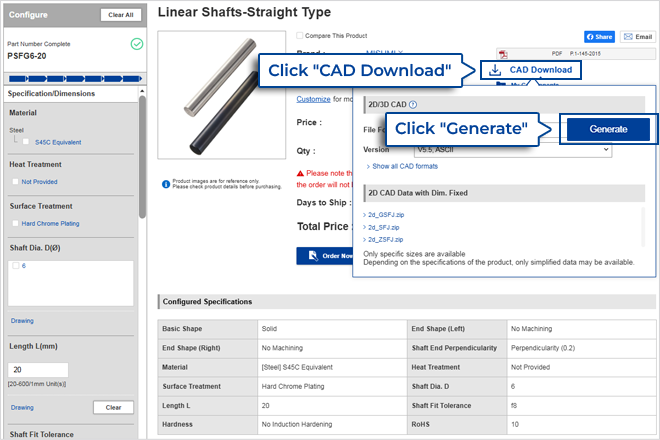660x440 pixels.
Task: Open the 2D/3D CAD help icon
Action: (x=413, y=104)
